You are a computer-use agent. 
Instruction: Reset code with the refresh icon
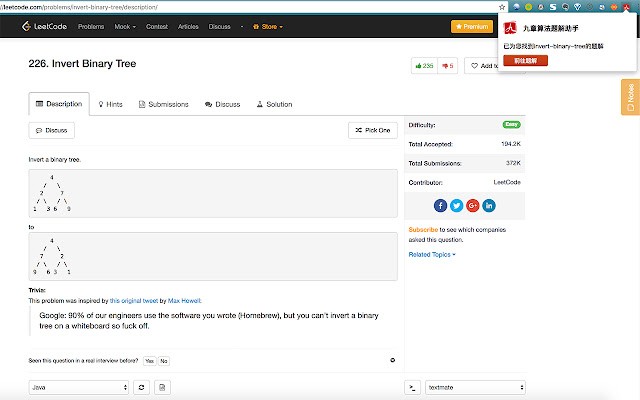[141, 387]
